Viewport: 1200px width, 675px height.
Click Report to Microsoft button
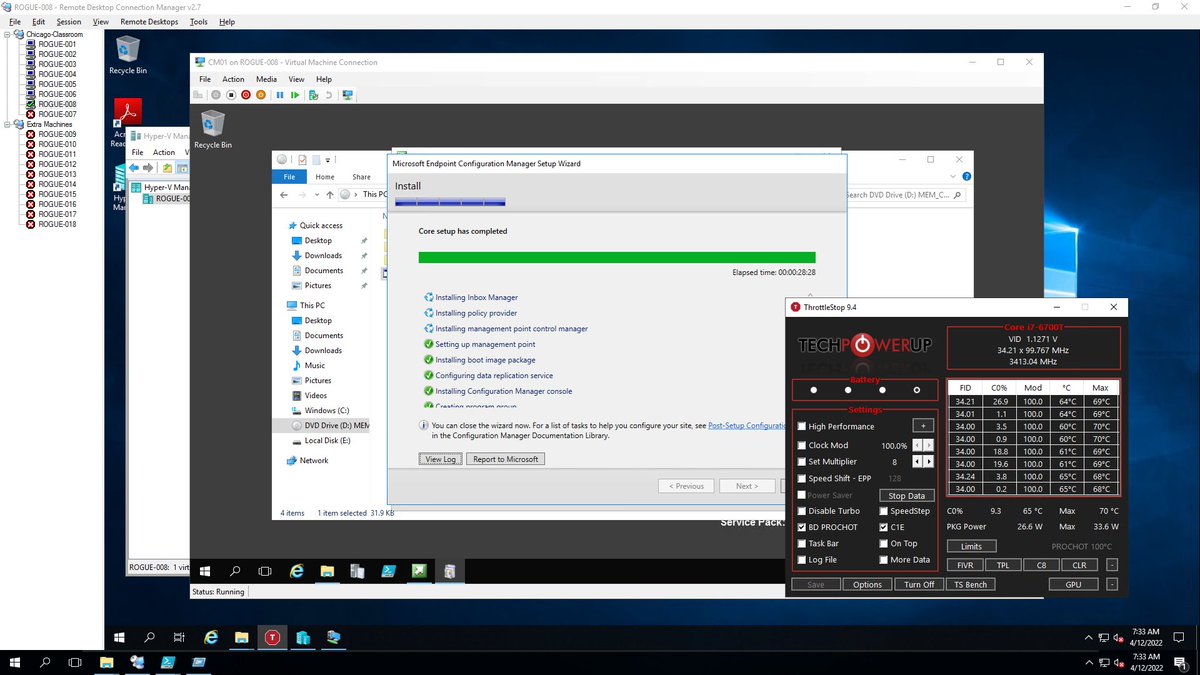pos(505,459)
